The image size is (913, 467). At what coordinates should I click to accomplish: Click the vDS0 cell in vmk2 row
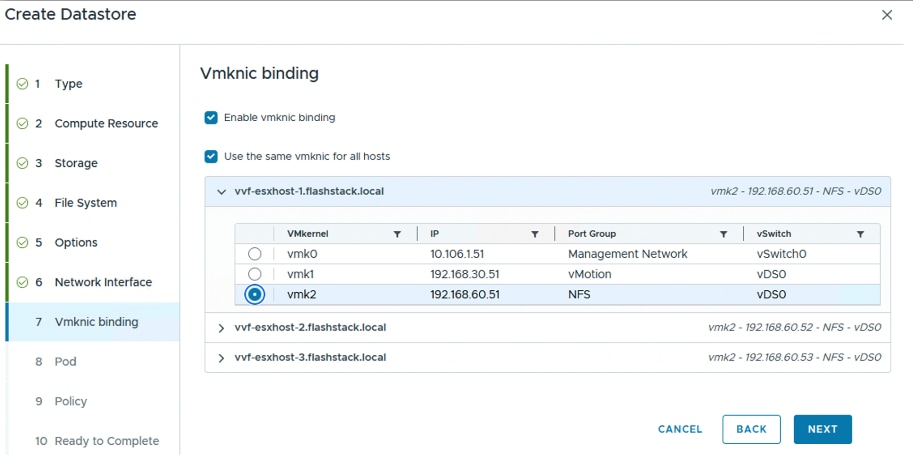pyautogui.click(x=771, y=295)
